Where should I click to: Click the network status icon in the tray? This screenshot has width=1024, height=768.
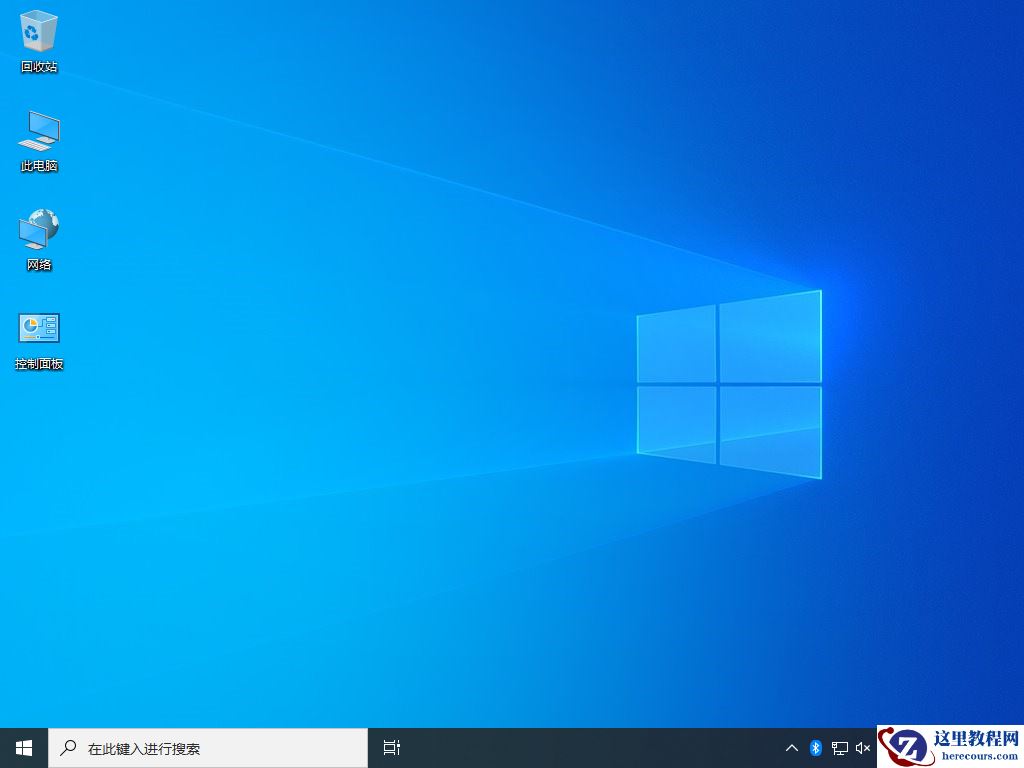[838, 747]
